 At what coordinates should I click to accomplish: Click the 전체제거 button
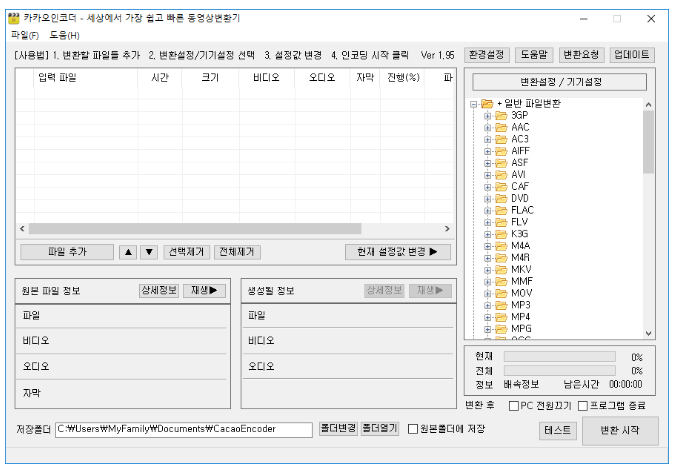tap(237, 252)
